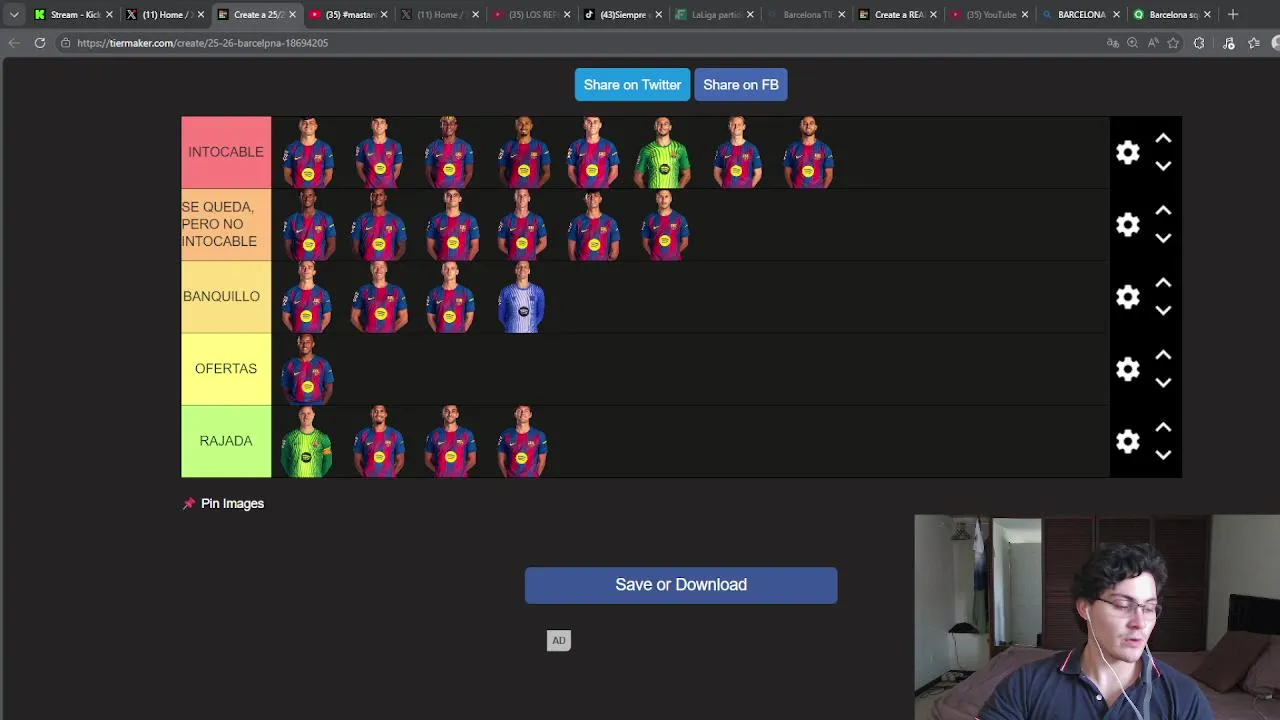This screenshot has width=1280, height=720.
Task: Click the green-kit goalkeeper in INTOCABLE tier
Action: coord(664,152)
